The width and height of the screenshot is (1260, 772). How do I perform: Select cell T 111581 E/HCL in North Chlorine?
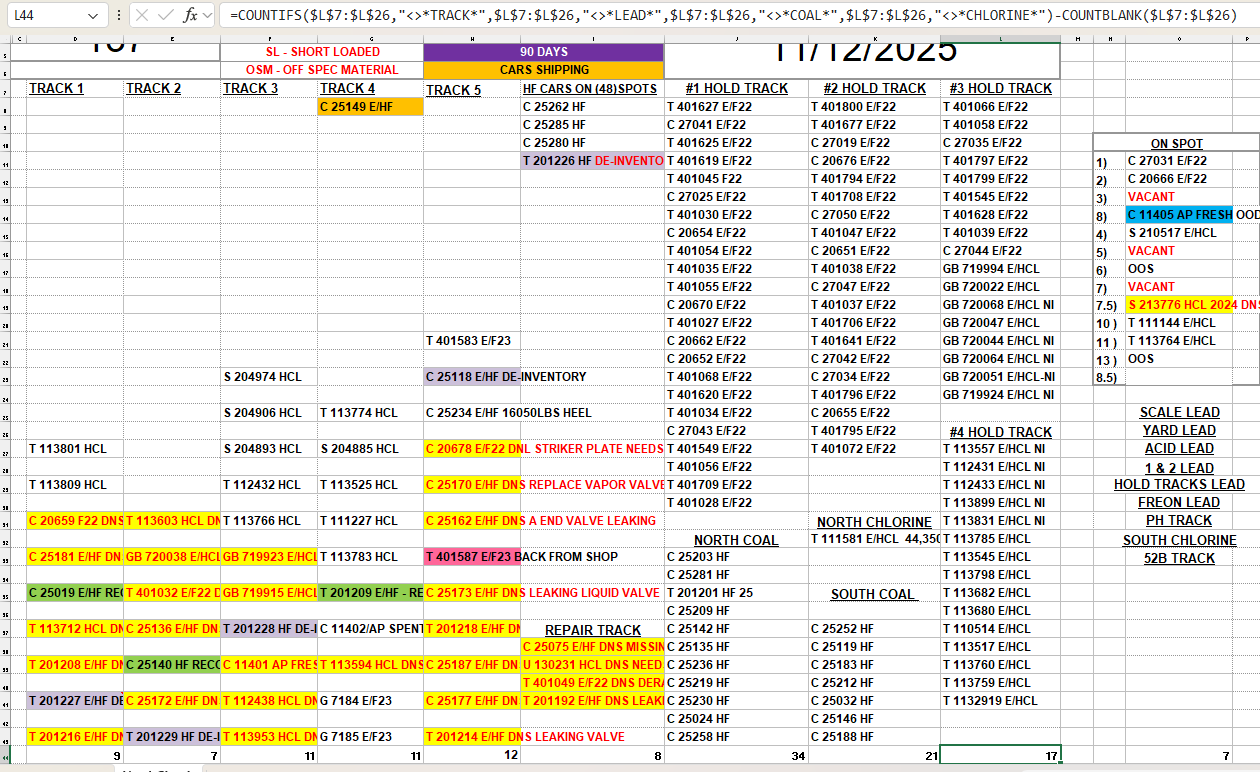pos(874,538)
